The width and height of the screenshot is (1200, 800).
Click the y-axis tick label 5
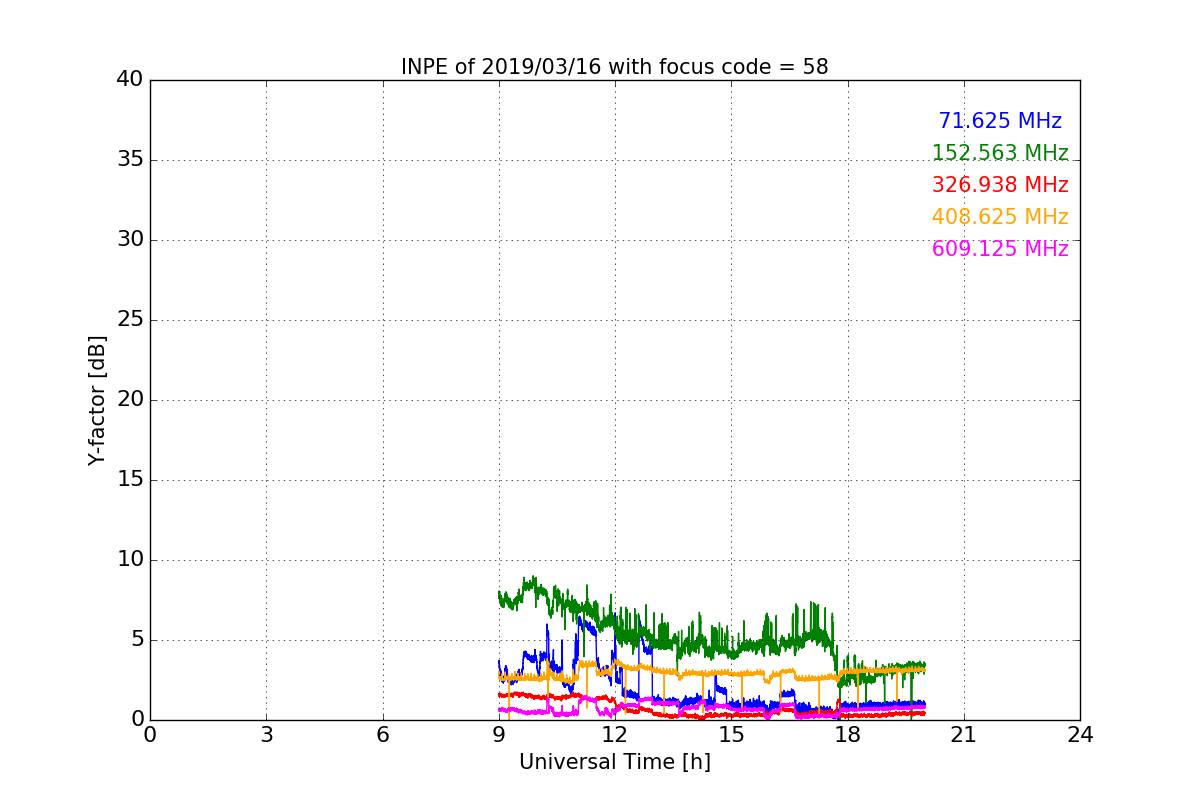tap(136, 640)
